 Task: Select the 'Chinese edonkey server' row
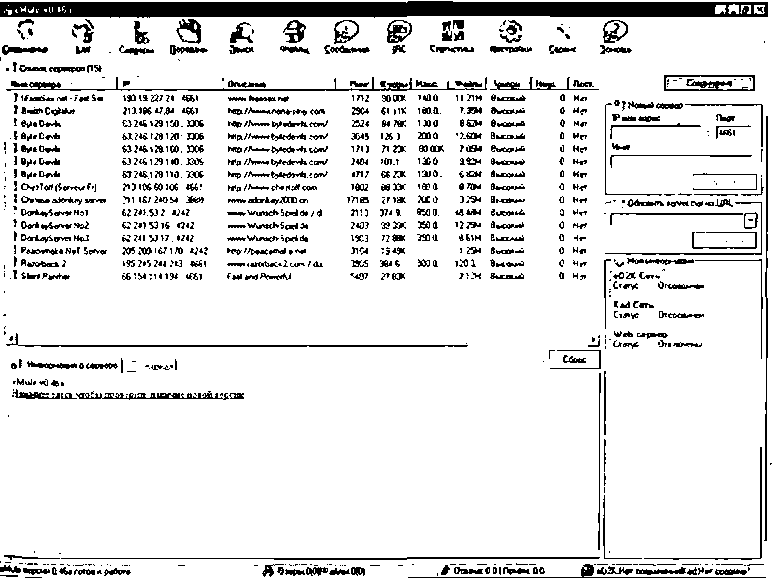[x=303, y=200]
